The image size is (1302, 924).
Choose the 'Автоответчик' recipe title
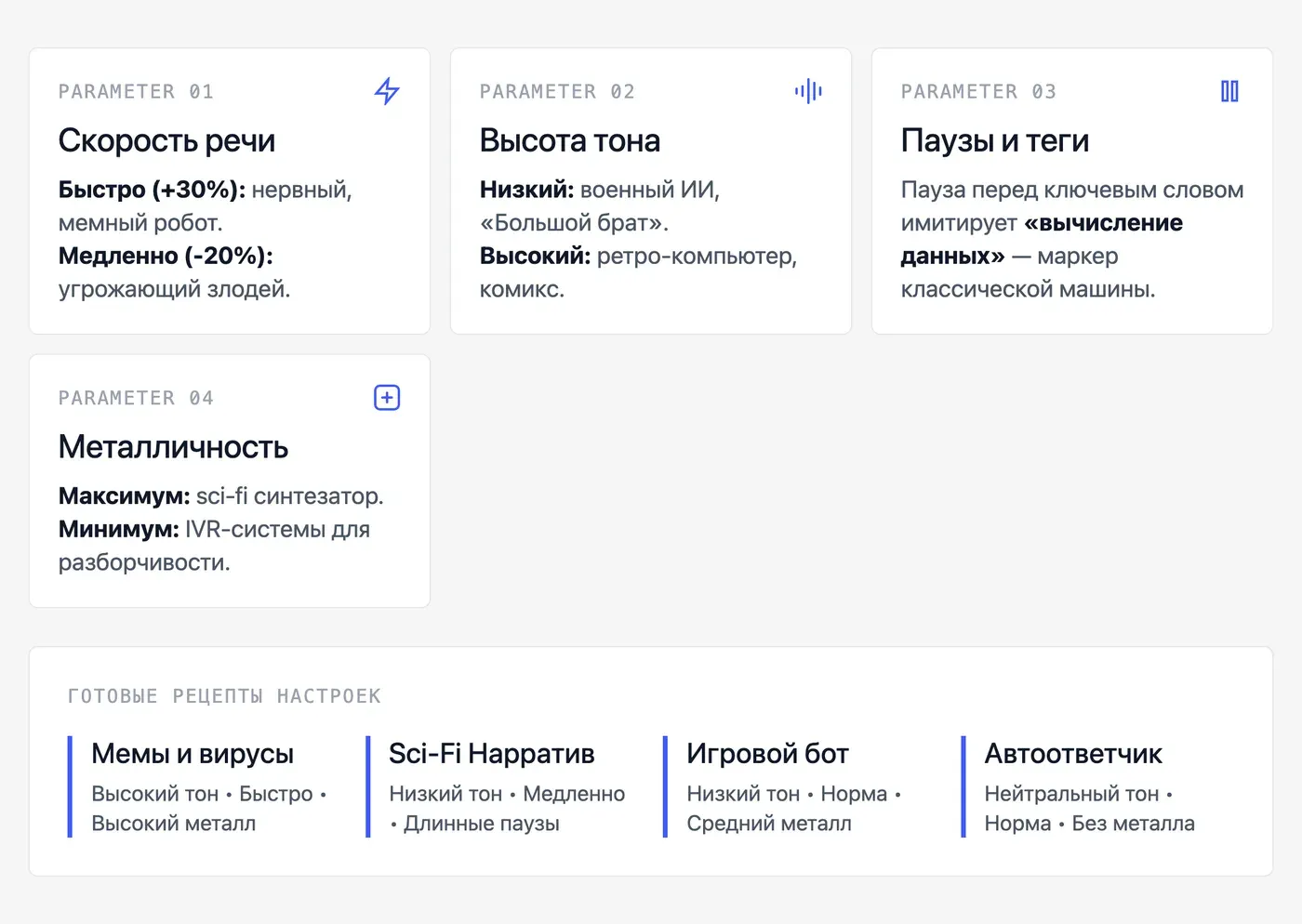1073,754
